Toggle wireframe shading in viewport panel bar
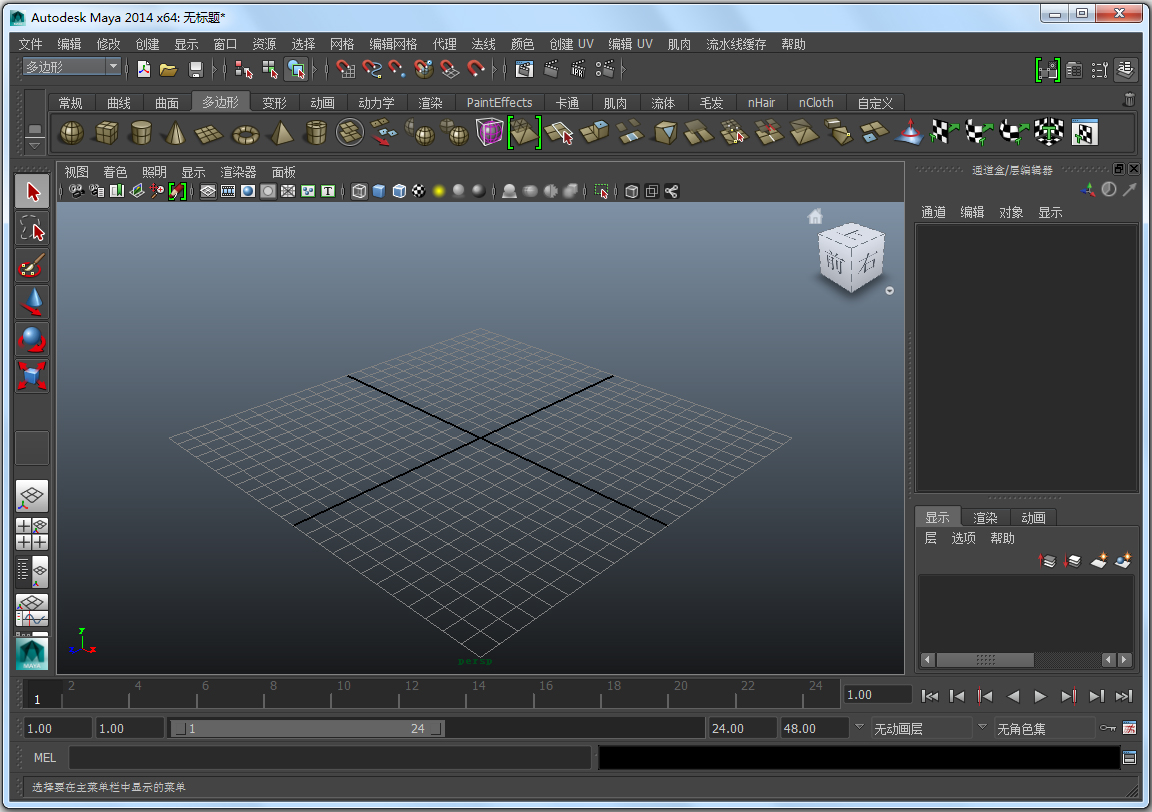 click(x=358, y=190)
